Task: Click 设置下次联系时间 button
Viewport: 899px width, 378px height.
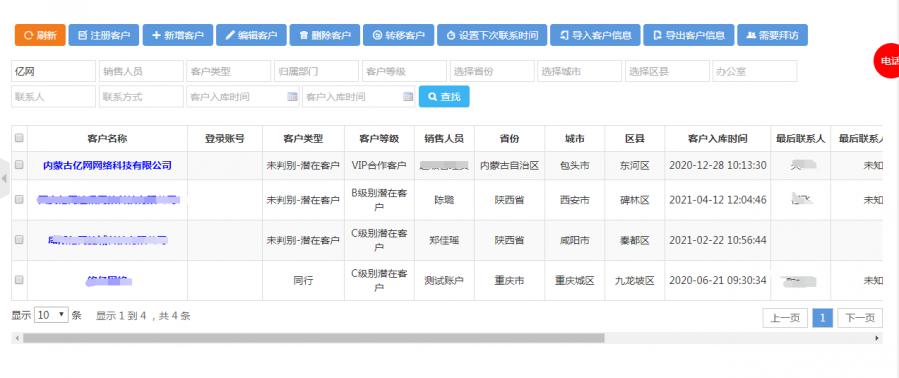Action: pos(492,35)
